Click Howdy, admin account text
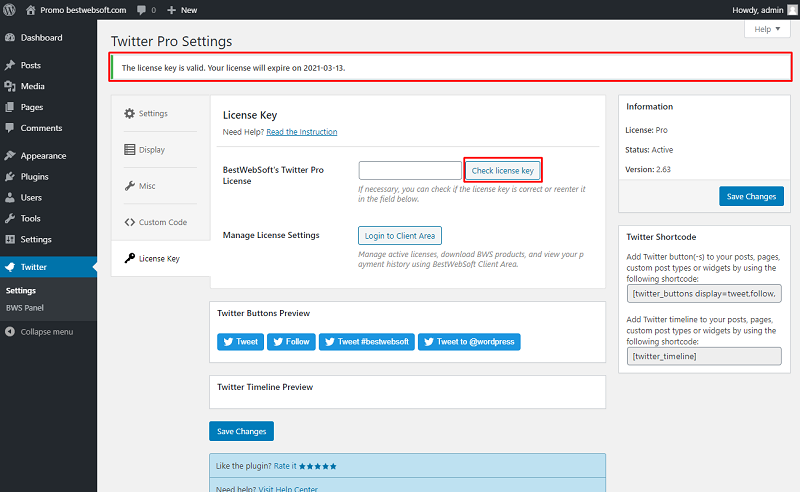Screen dimensions: 800x492 [x=758, y=10]
